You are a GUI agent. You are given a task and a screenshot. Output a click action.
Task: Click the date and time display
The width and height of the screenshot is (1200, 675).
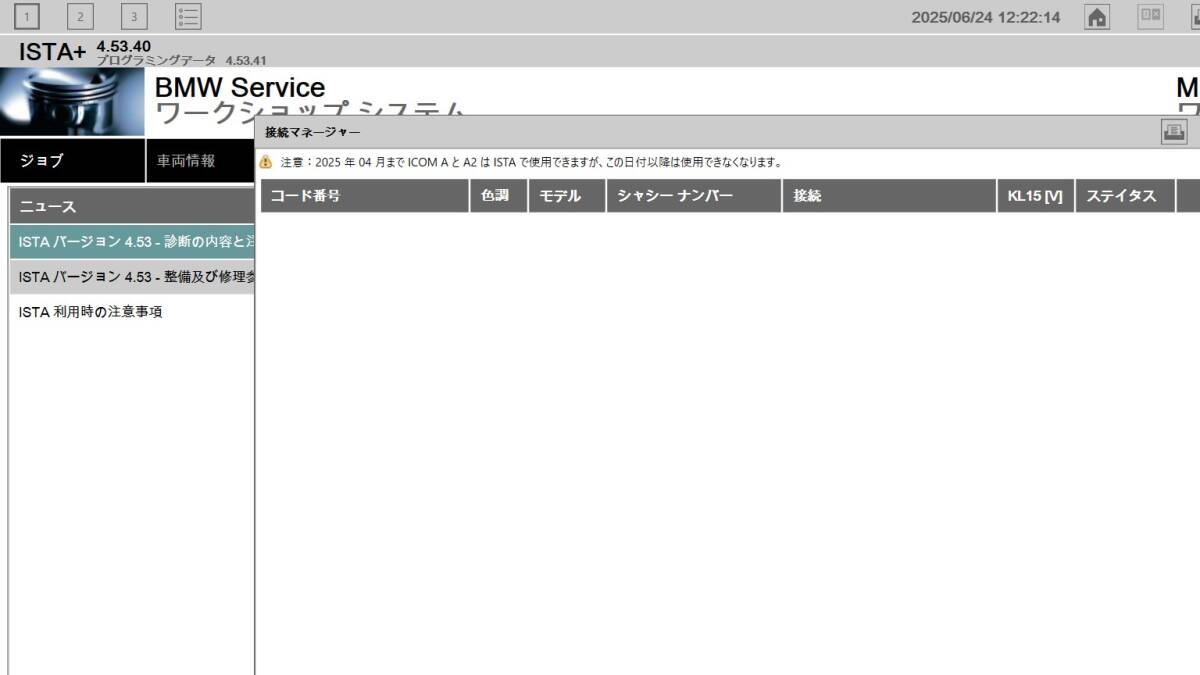tap(986, 17)
